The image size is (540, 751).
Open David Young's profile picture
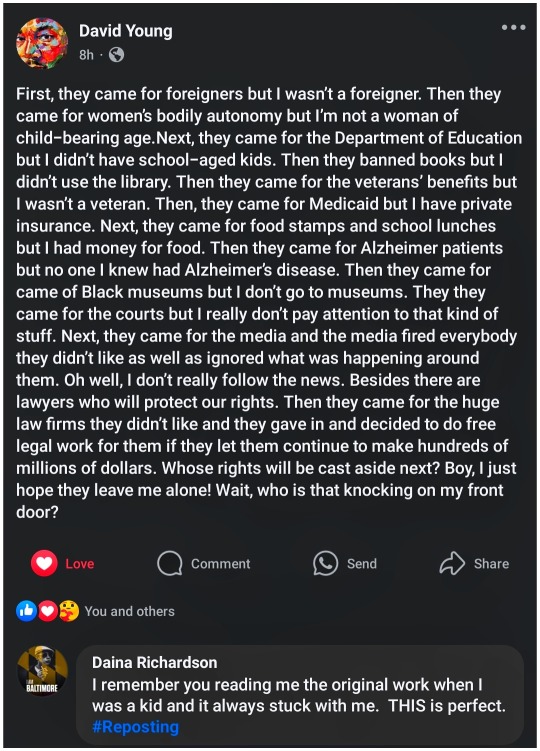click(x=42, y=43)
